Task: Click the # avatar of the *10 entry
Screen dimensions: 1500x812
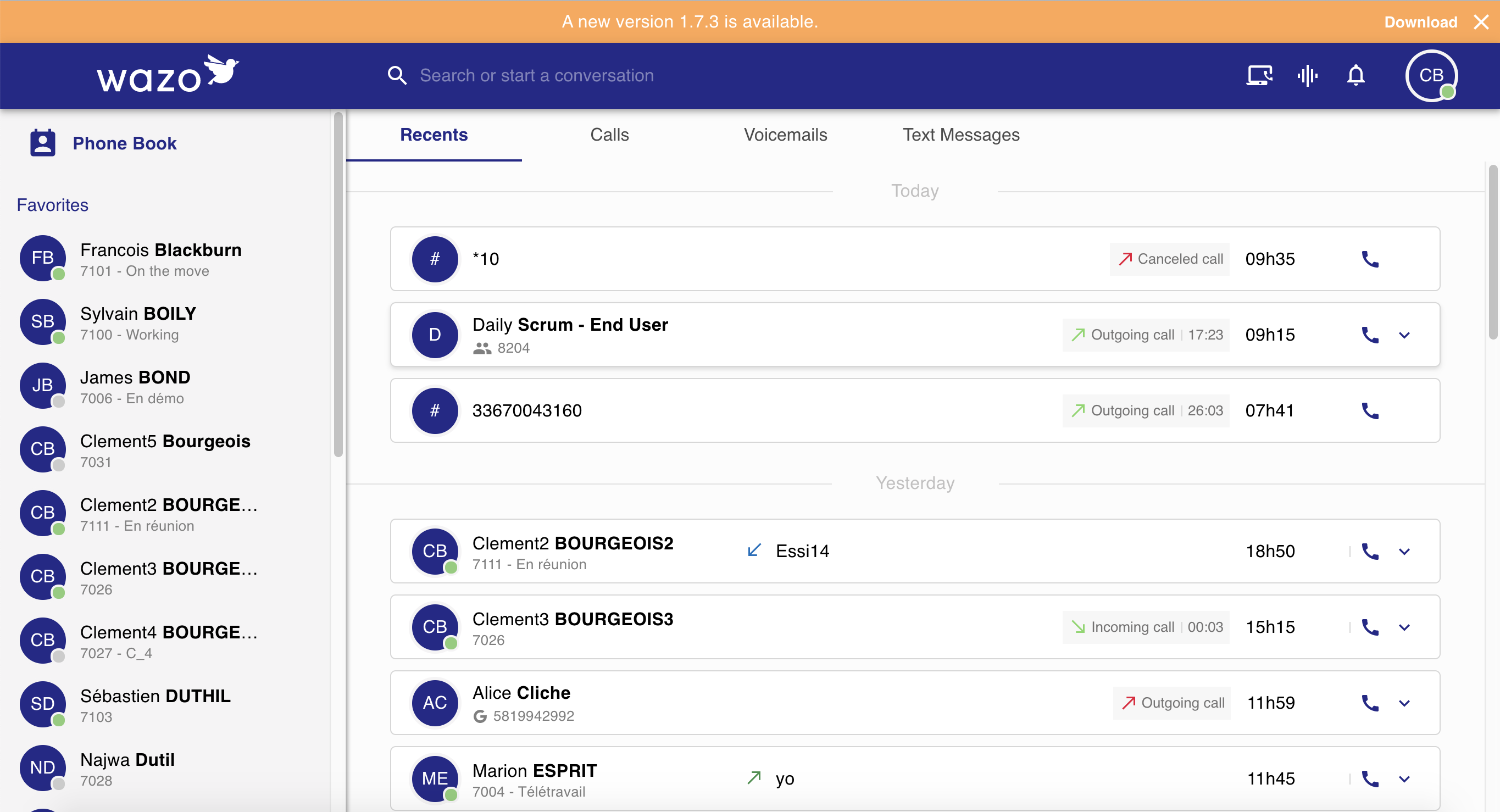Action: (435, 259)
